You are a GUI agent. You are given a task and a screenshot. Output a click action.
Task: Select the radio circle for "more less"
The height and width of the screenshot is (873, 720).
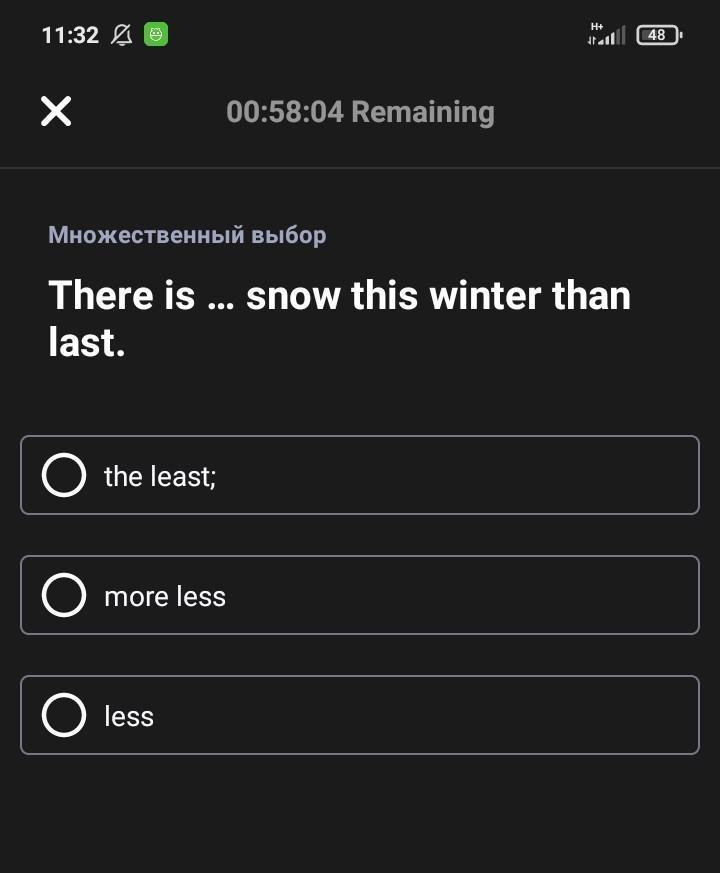tap(64, 595)
